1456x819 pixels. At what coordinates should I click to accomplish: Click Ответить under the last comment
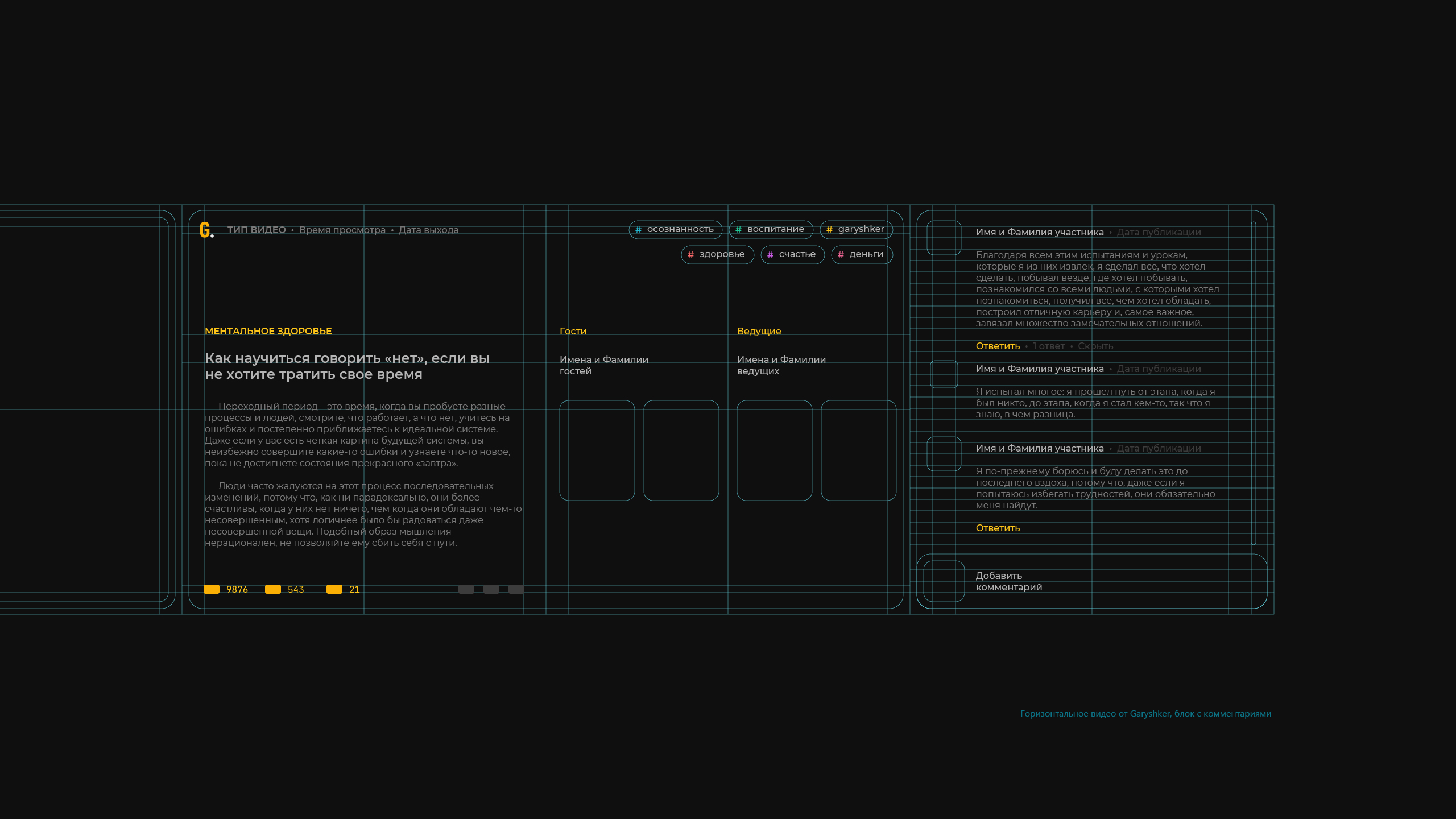pos(998,528)
